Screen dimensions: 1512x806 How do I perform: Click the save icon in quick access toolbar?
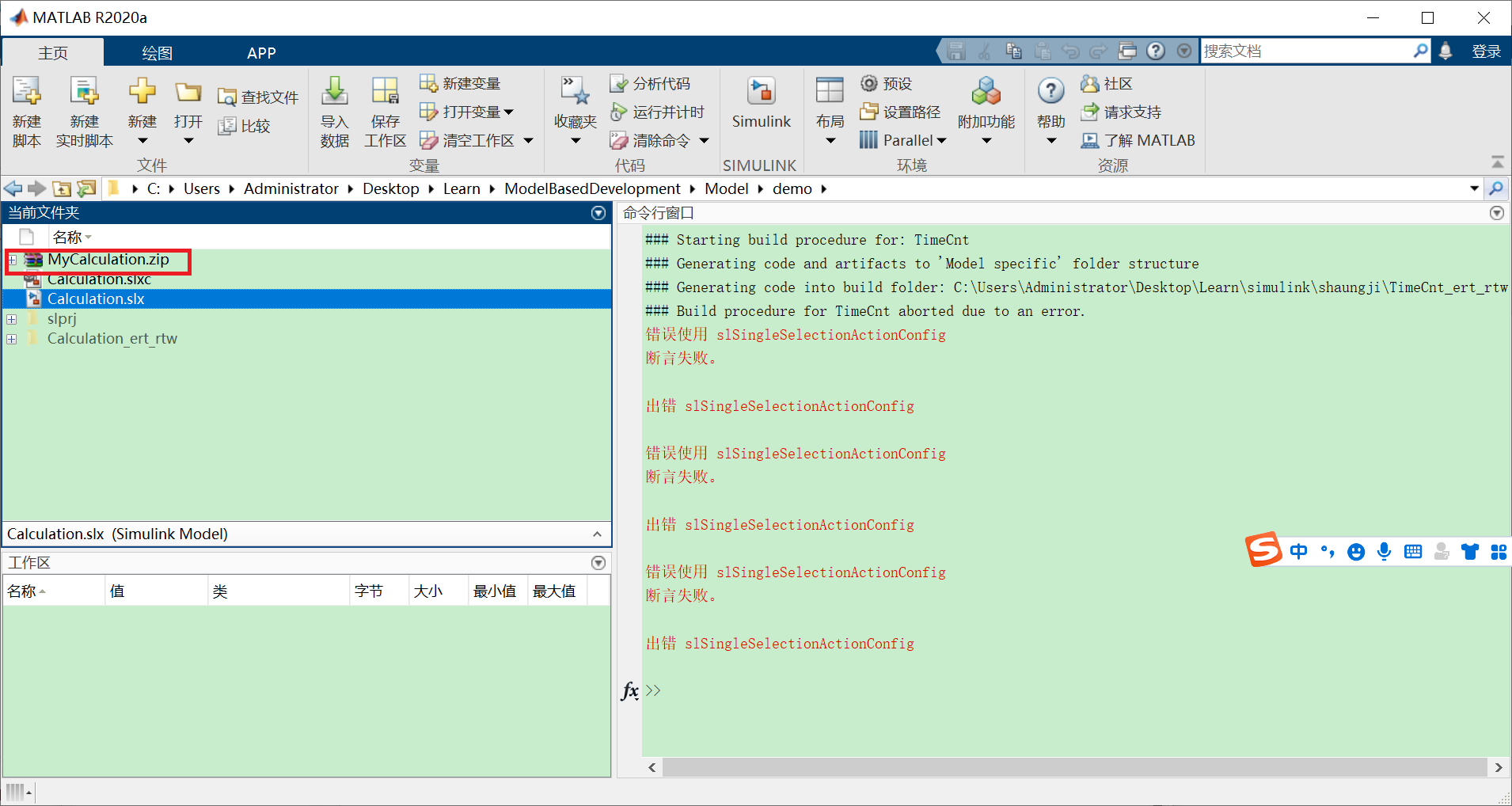pos(956,51)
